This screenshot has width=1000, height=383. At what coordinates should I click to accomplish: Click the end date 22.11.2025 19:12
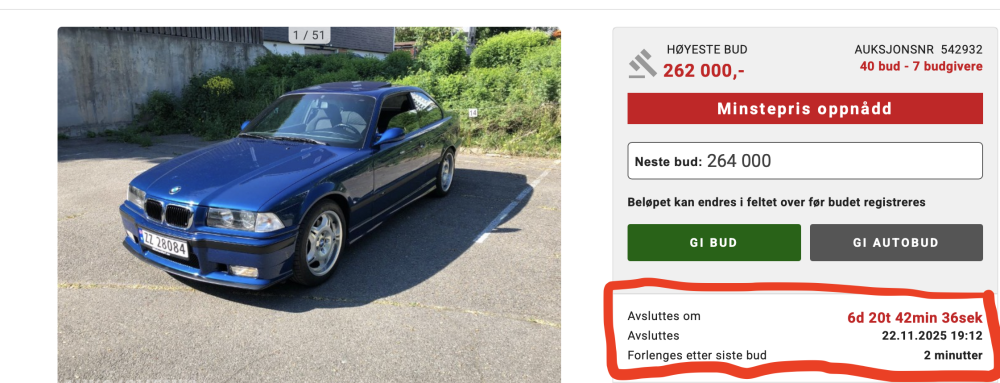[932, 336]
